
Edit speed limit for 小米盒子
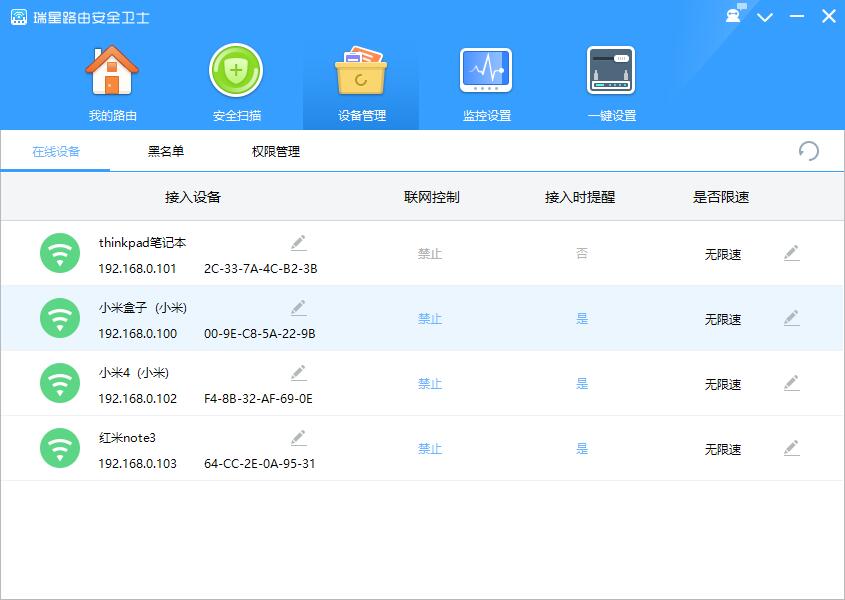[792, 318]
